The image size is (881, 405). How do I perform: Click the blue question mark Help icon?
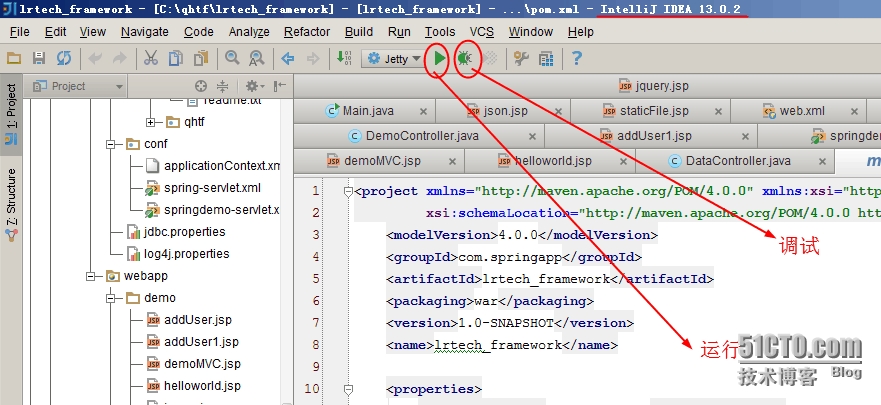point(576,58)
